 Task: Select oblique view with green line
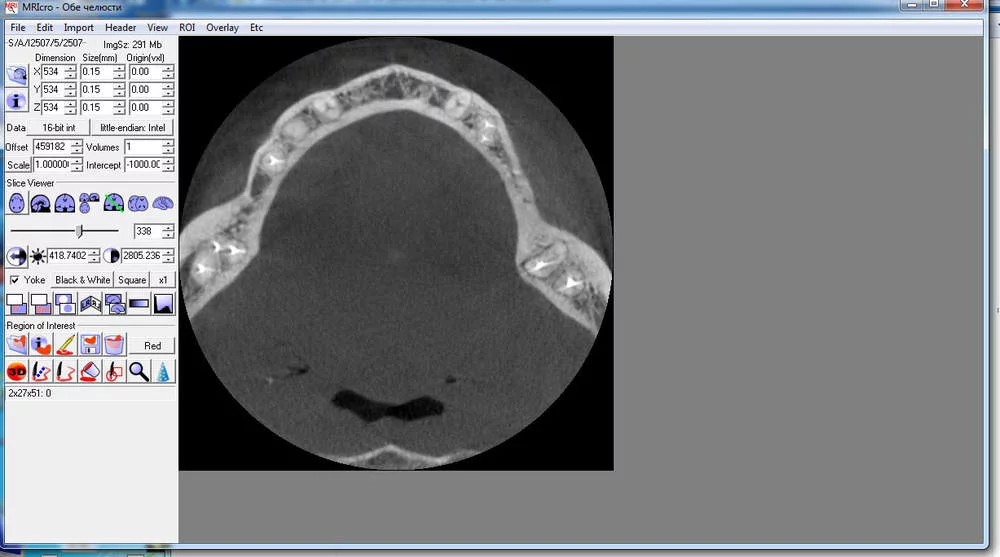(114, 204)
